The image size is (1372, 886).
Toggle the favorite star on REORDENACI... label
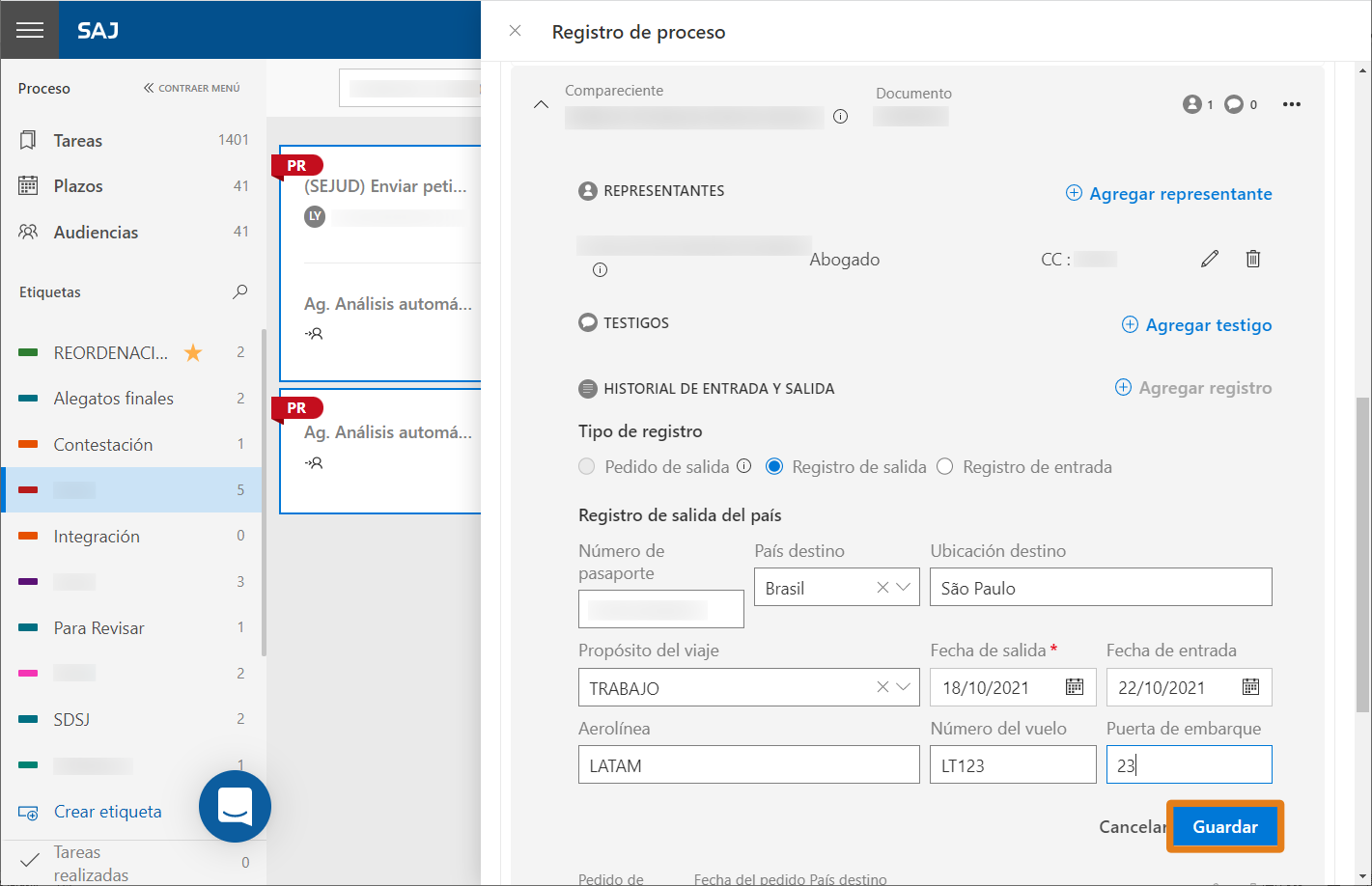(x=193, y=352)
